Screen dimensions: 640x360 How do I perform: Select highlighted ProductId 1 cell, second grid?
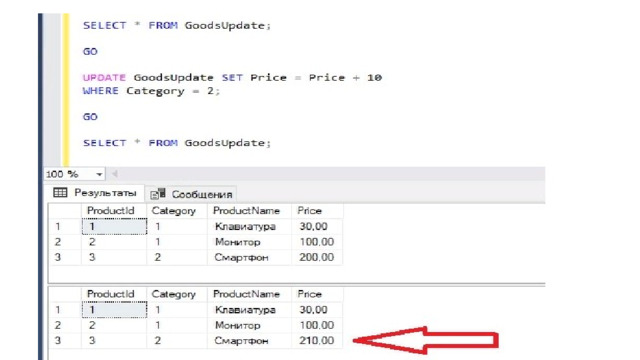[x=114, y=310]
